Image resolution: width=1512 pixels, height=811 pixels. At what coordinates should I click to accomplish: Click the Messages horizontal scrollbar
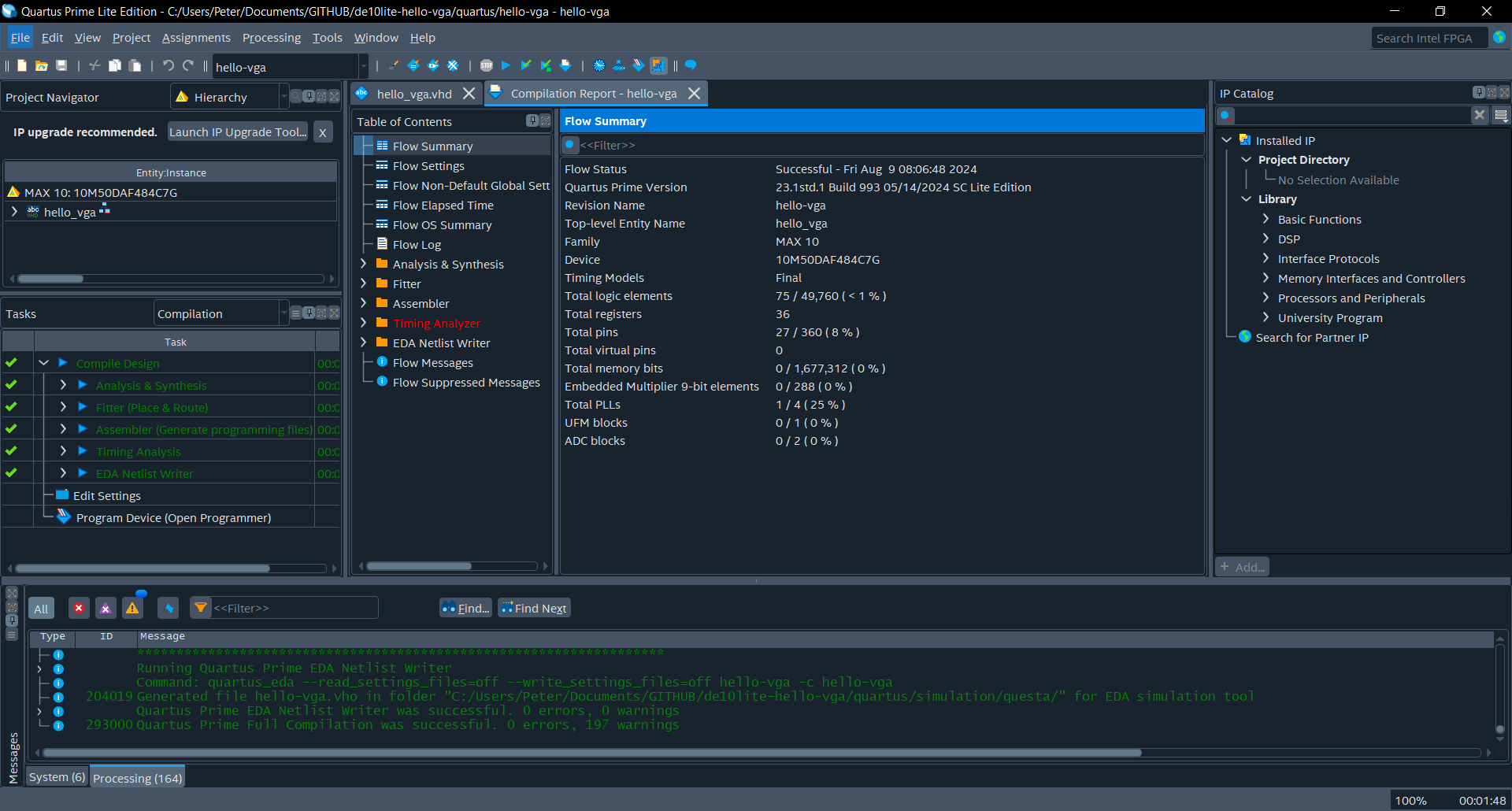pos(591,753)
